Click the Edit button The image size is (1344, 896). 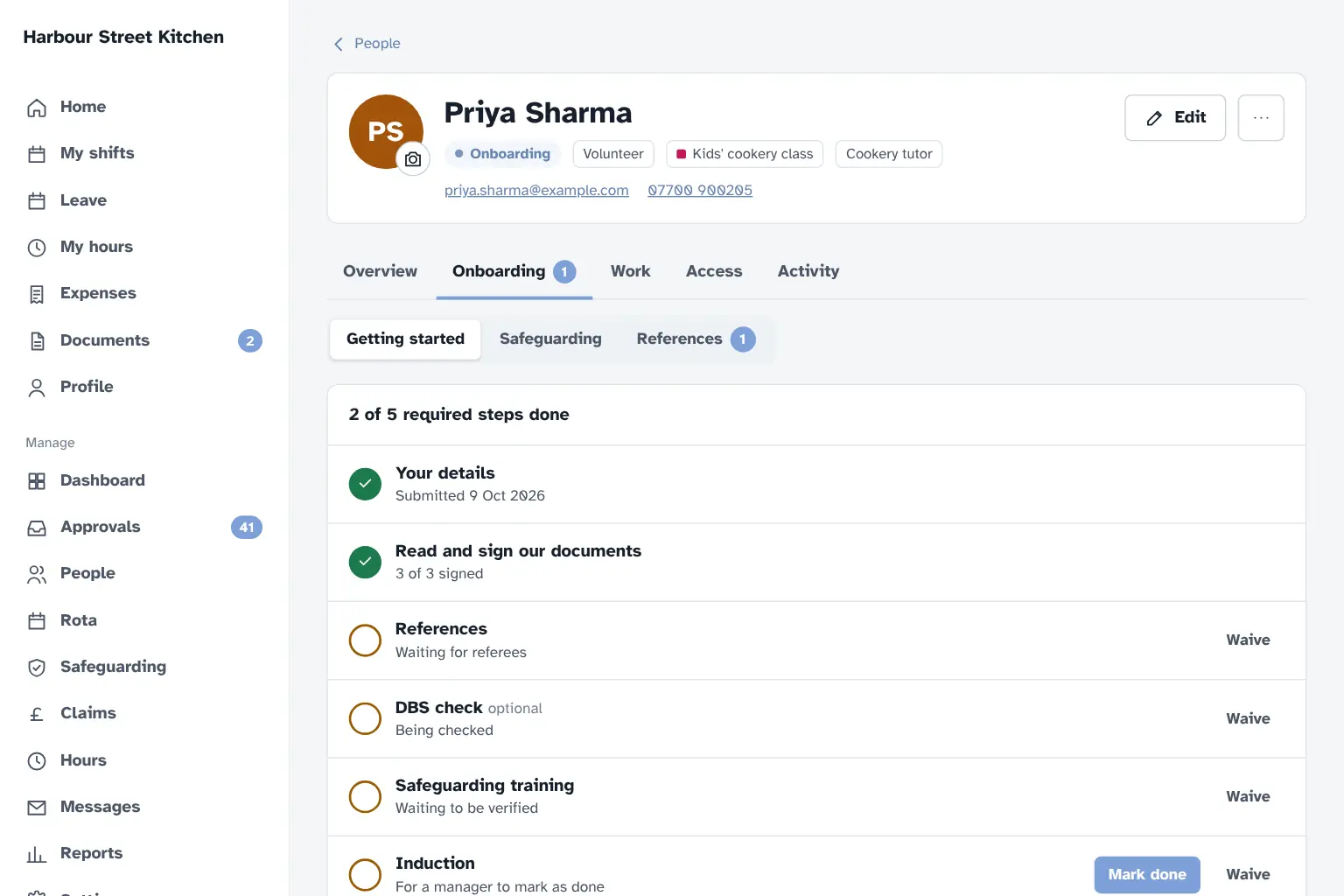[x=1175, y=117]
